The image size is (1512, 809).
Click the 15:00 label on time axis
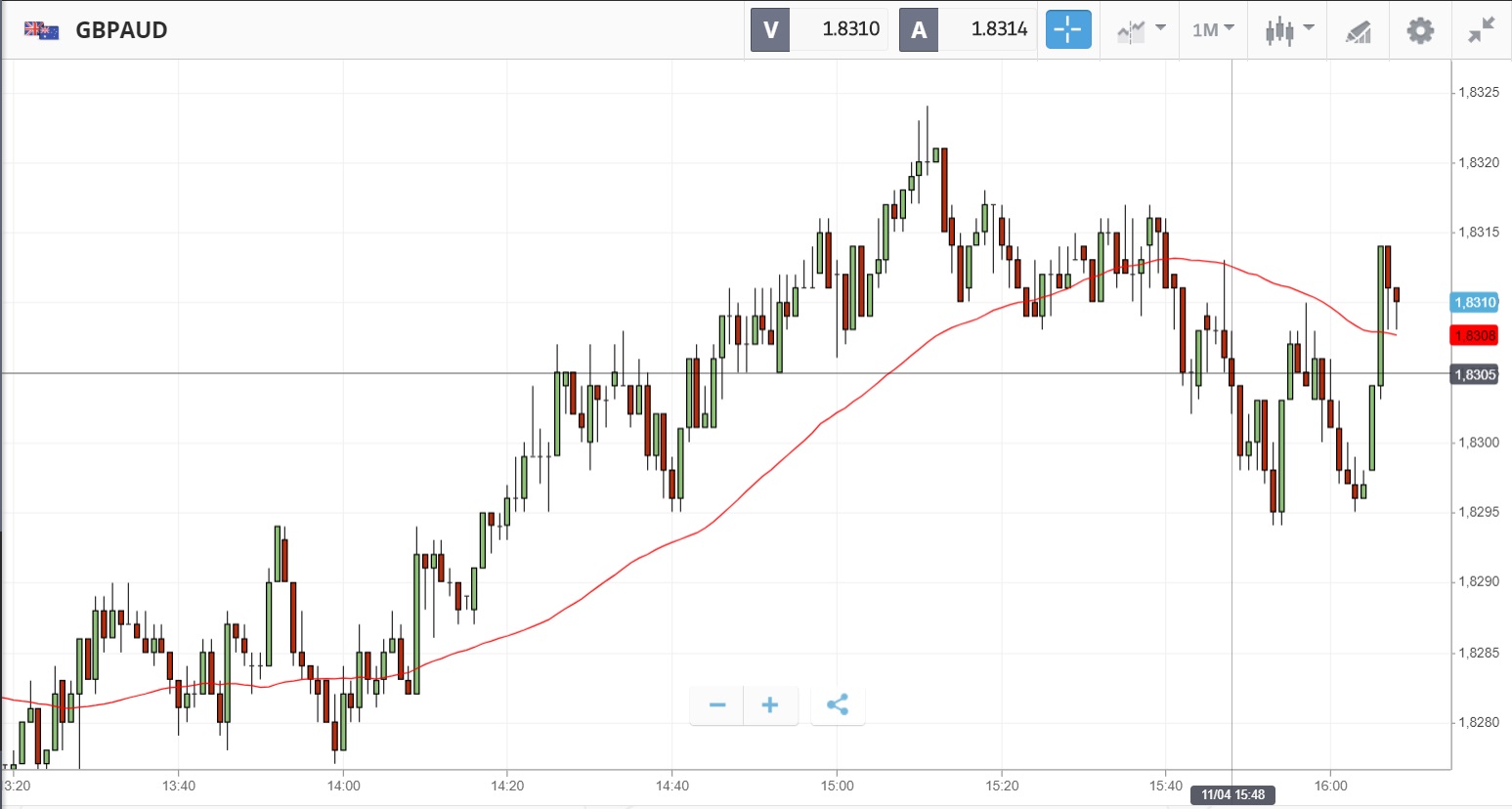pyautogui.click(x=837, y=786)
